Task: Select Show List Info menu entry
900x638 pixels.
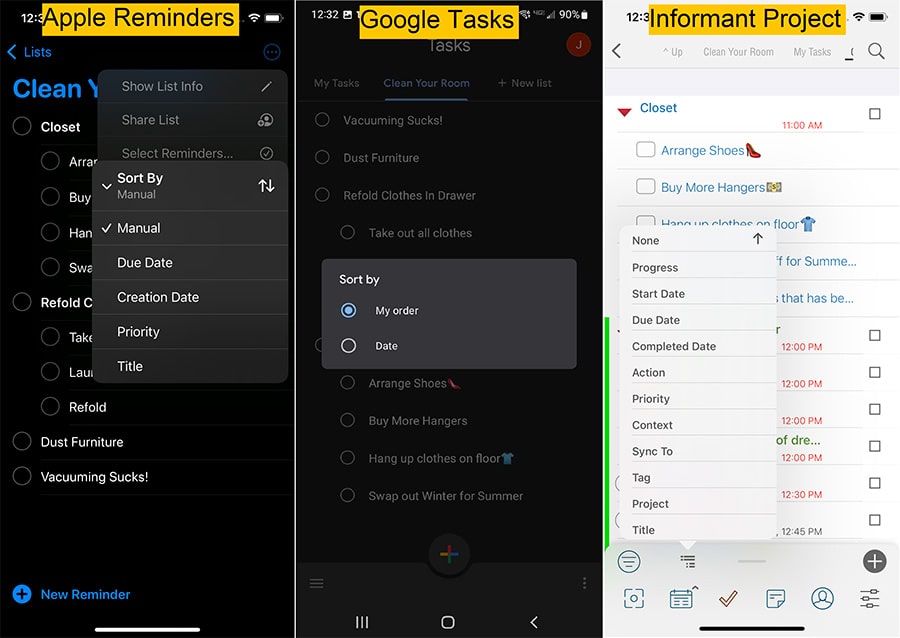Action: (192, 87)
